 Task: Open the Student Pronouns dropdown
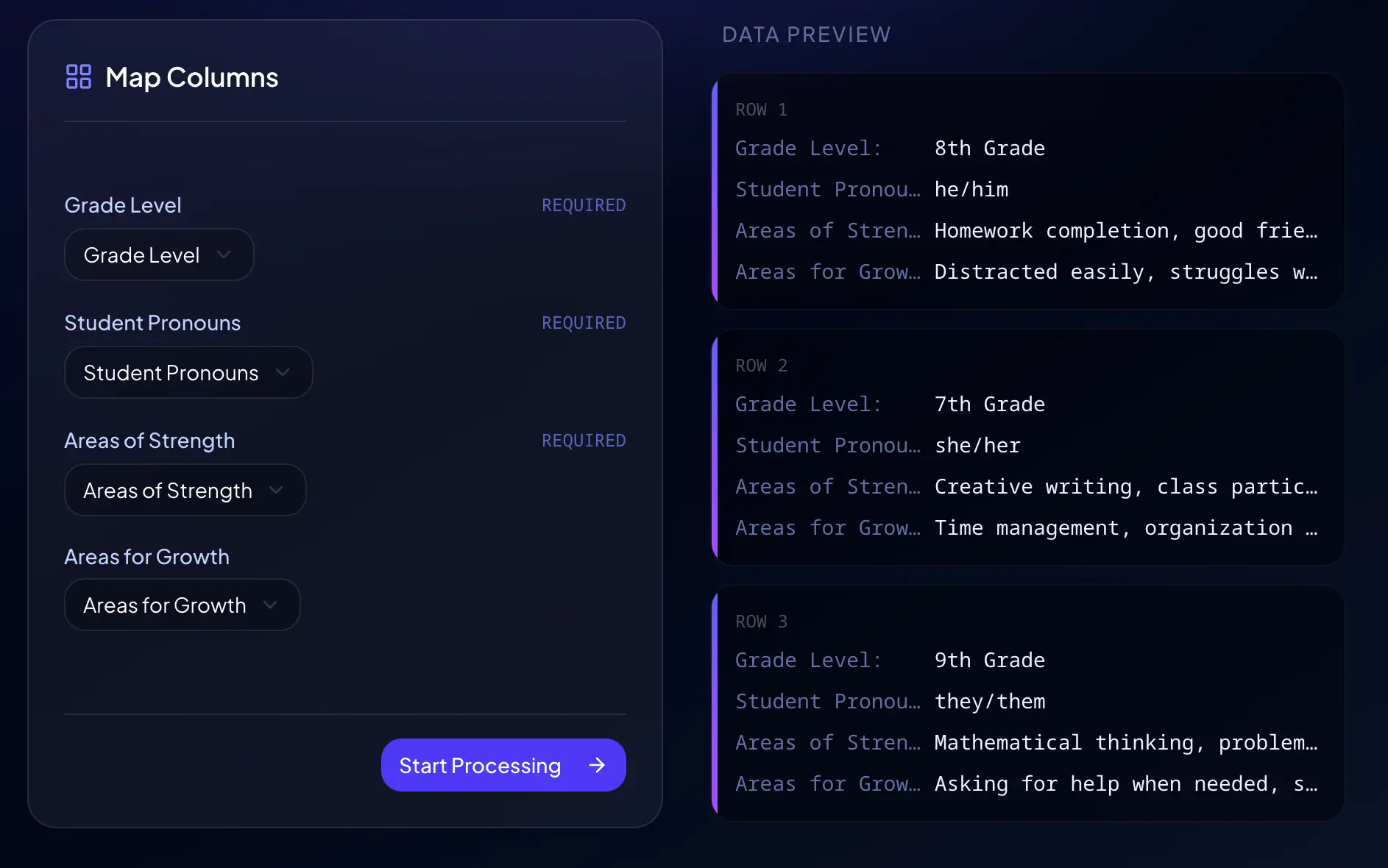pos(188,372)
